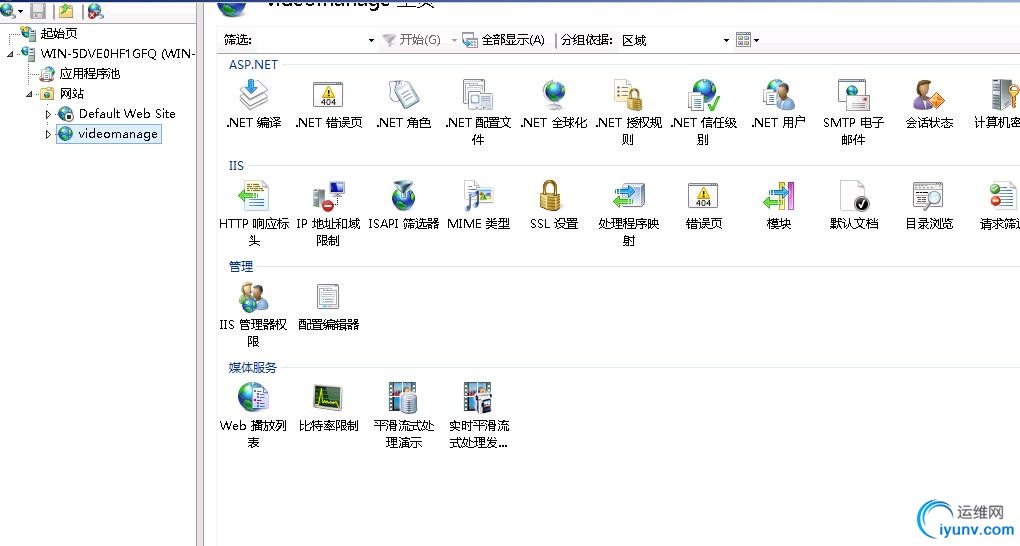Image resolution: width=1020 pixels, height=546 pixels.
Task: Open the .NET 编译 feature
Action: [254, 104]
